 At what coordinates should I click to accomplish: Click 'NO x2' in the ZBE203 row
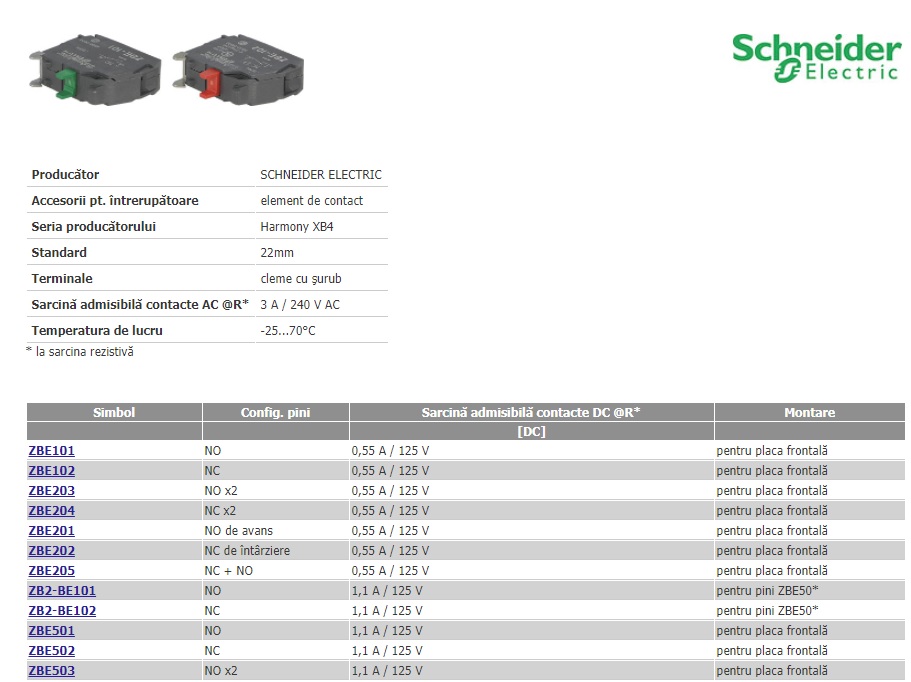point(221,491)
